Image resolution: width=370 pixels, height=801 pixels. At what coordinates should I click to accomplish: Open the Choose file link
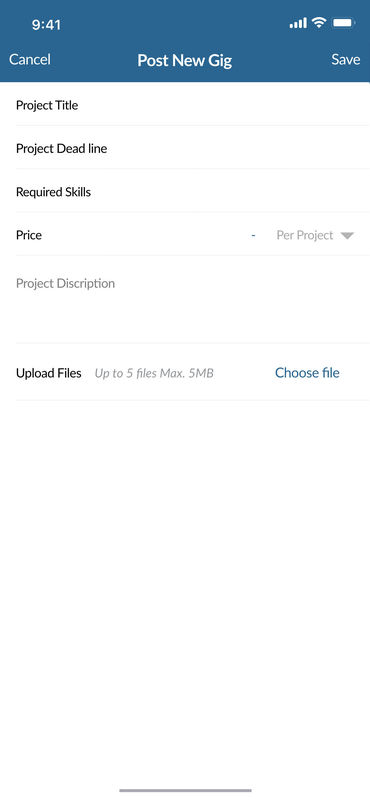click(307, 373)
